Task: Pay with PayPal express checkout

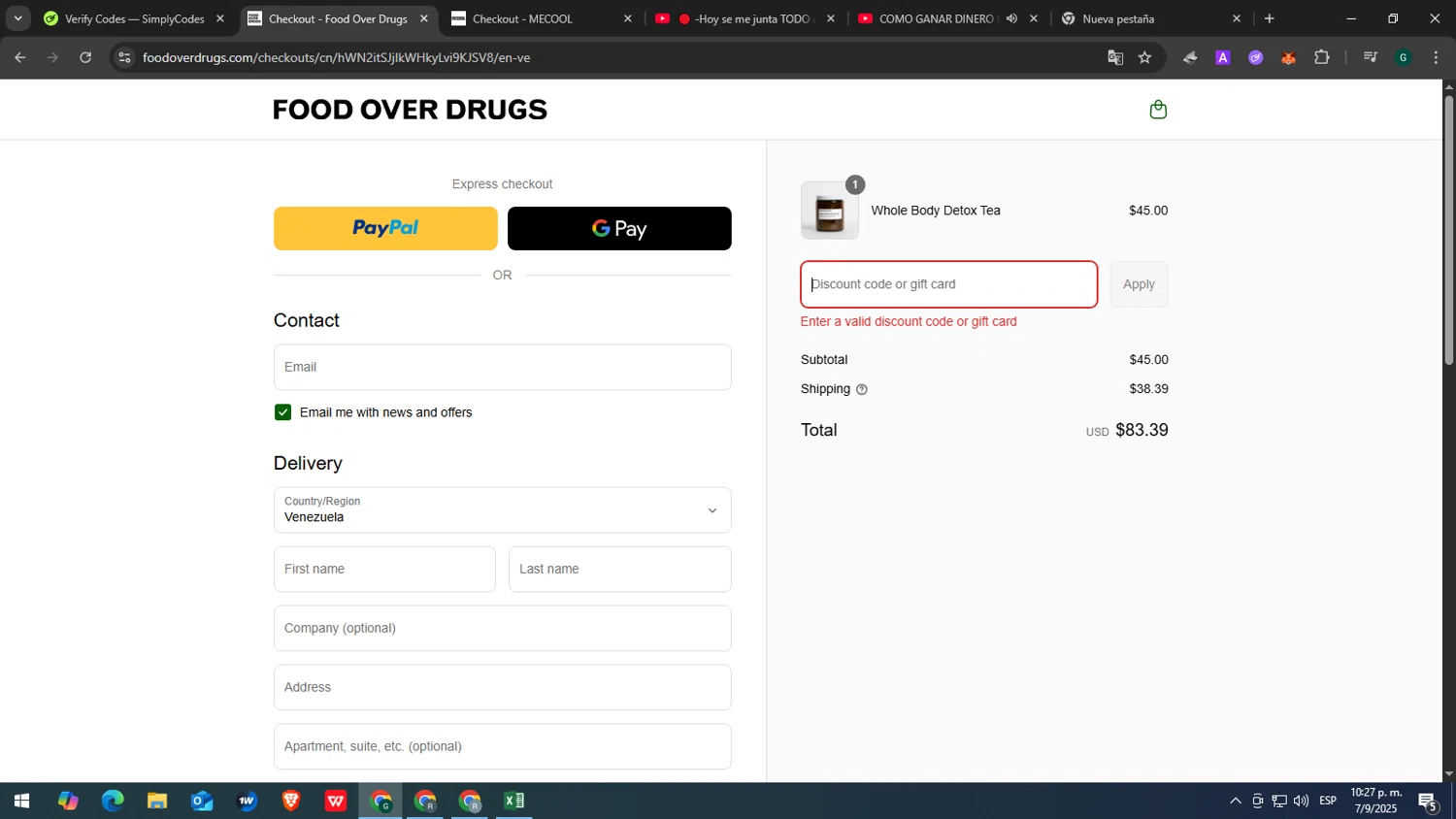Action: [385, 228]
